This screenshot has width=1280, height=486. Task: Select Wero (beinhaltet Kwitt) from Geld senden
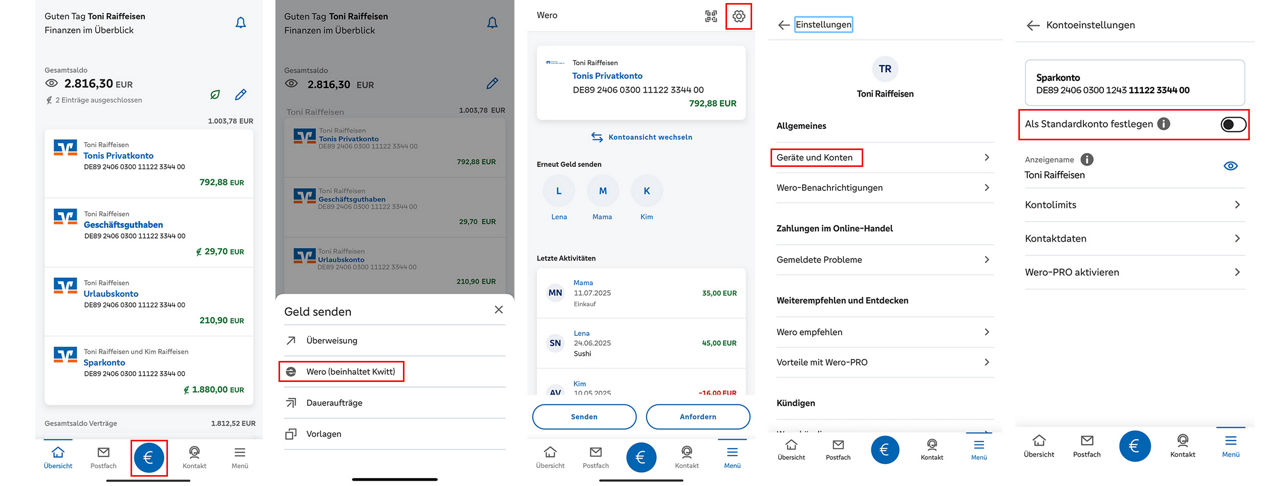344,371
